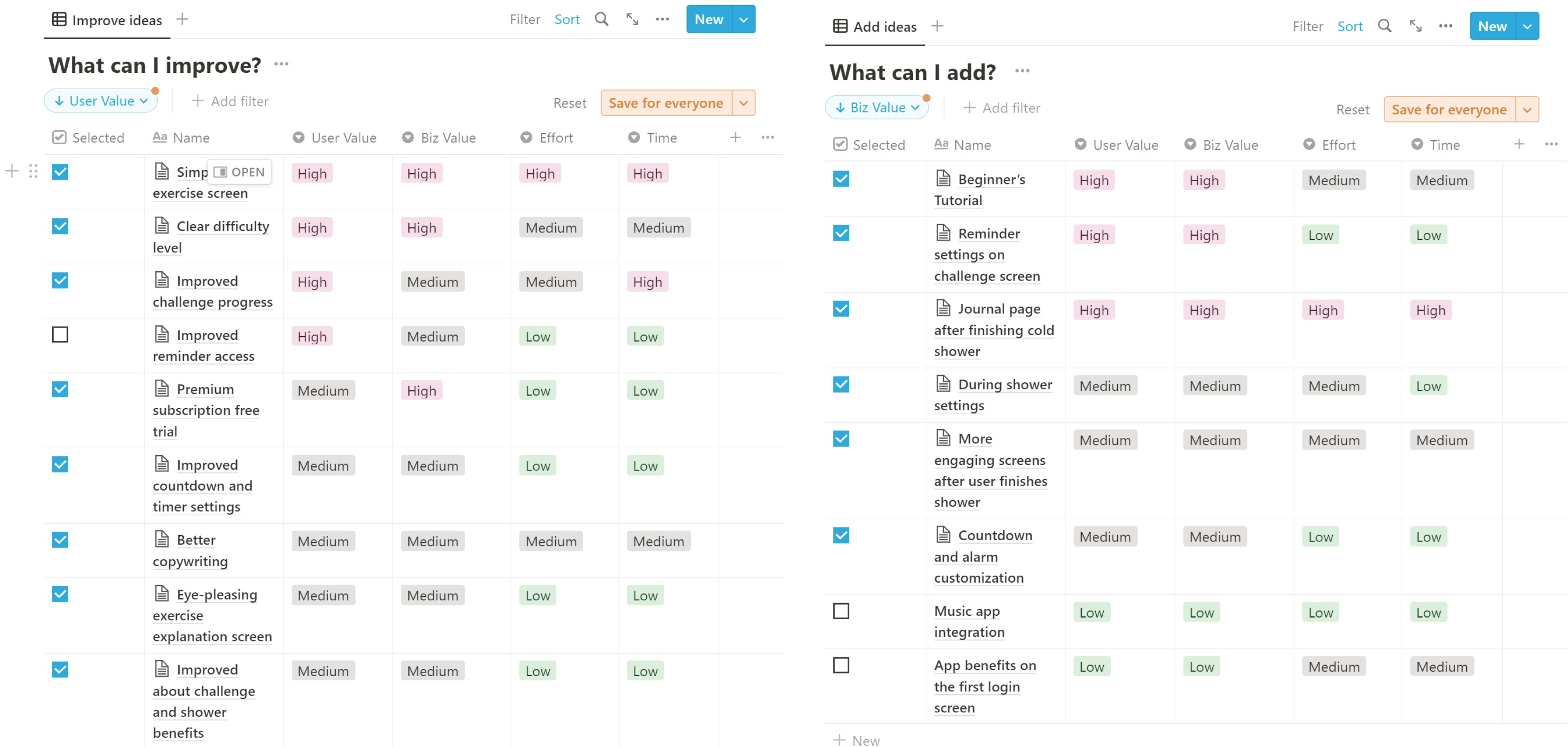Image resolution: width=1568 pixels, height=747 pixels.
Task: Uncheck the Beginner's Tutorial checkbox
Action: click(840, 179)
